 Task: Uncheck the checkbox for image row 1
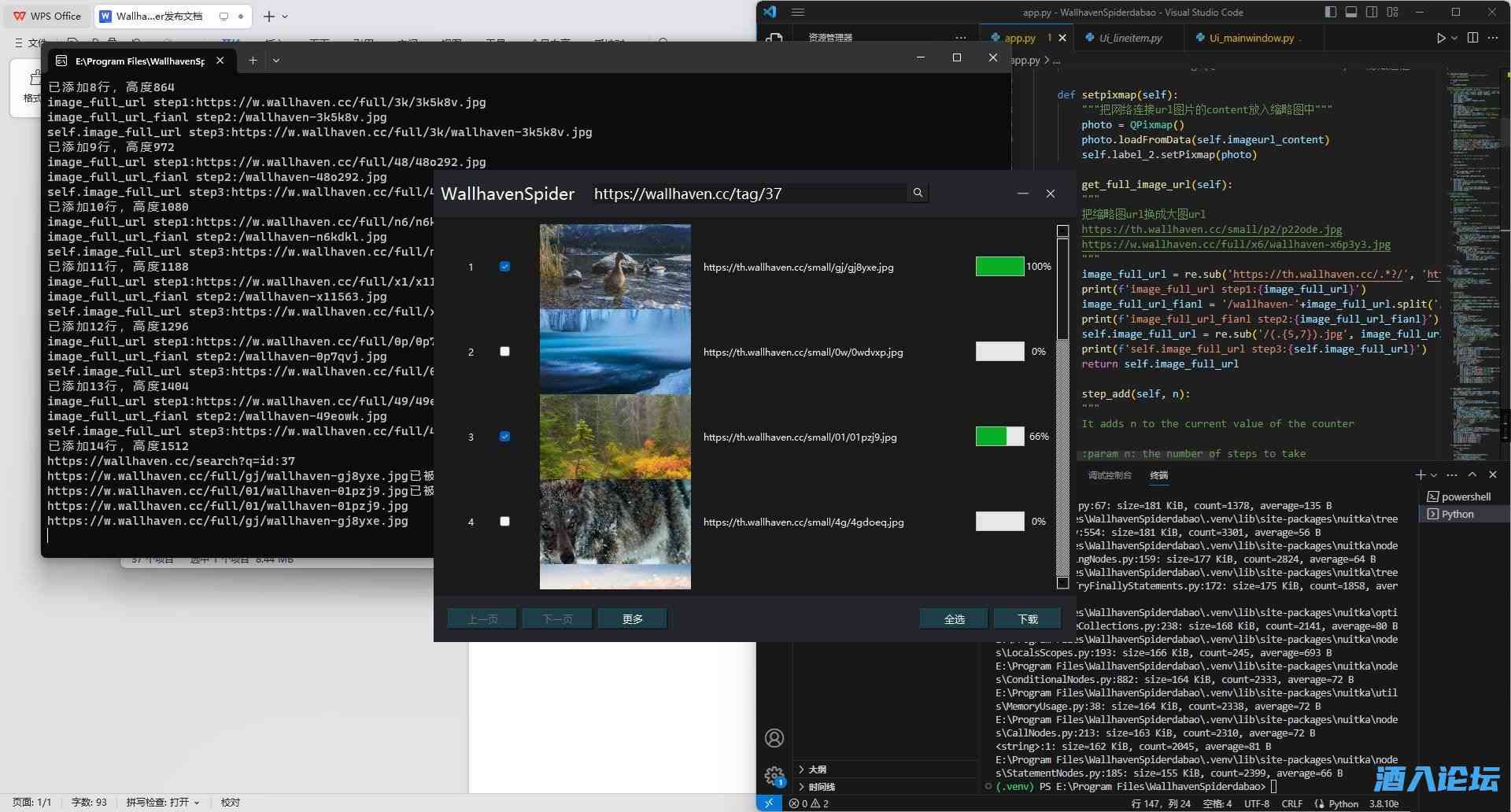(x=504, y=267)
